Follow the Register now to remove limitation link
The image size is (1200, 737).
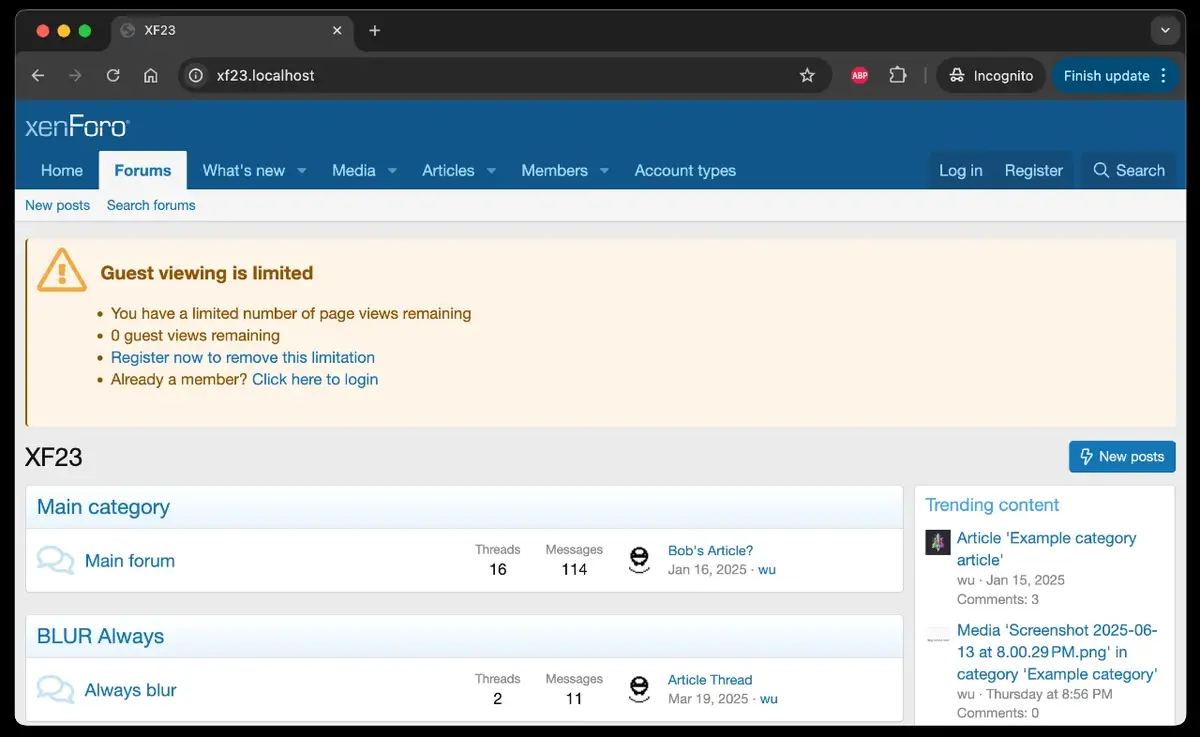pyautogui.click(x=242, y=357)
